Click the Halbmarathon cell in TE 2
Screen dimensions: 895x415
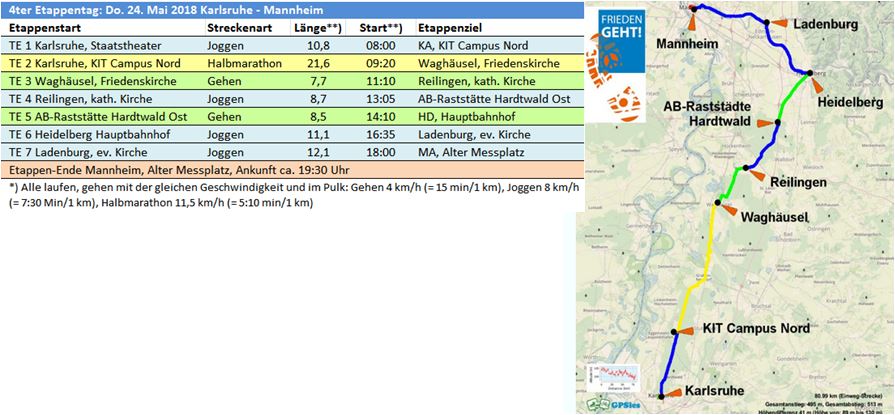point(245,63)
